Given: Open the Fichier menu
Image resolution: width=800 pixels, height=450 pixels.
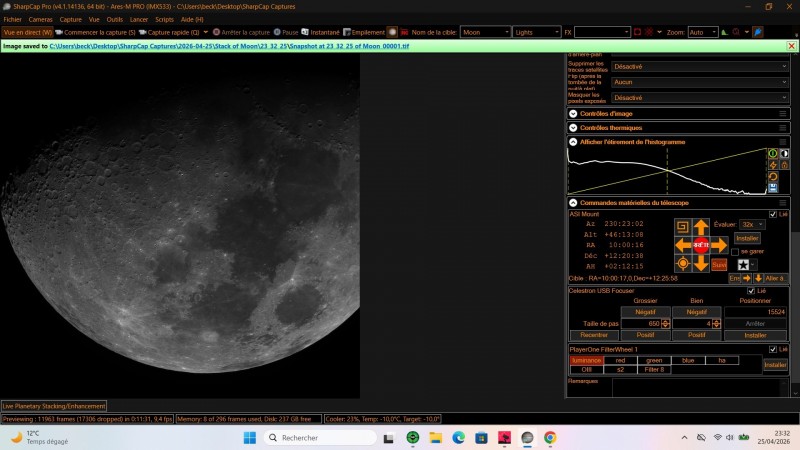Looking at the screenshot, I should (x=13, y=19).
